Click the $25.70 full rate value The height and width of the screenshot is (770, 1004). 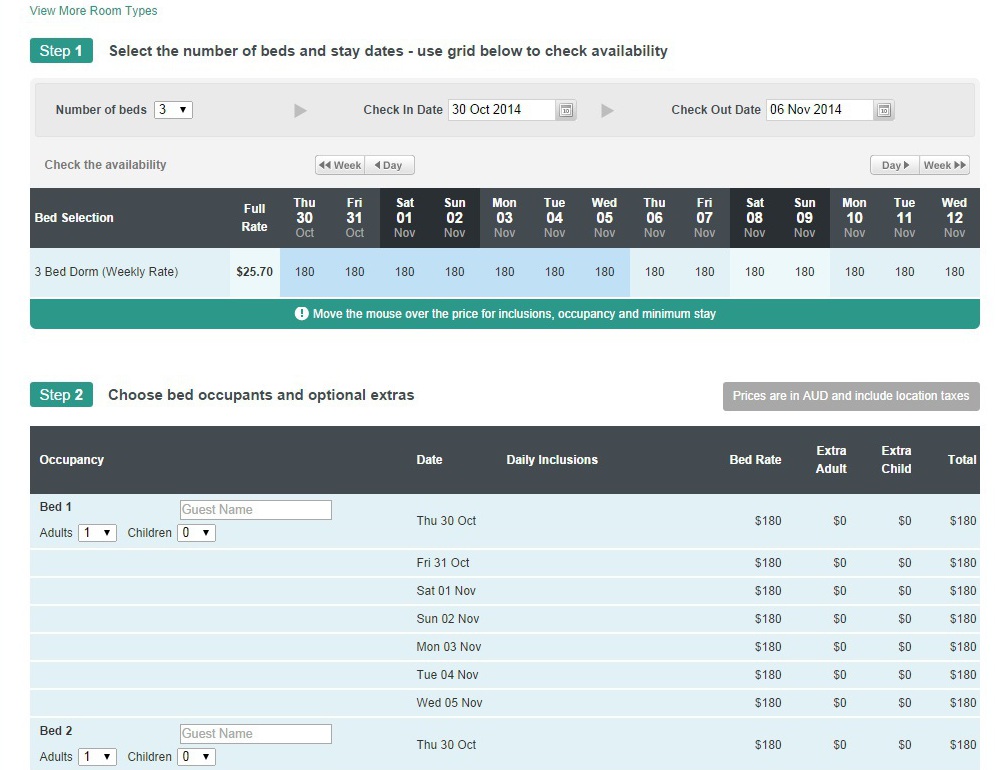254,272
